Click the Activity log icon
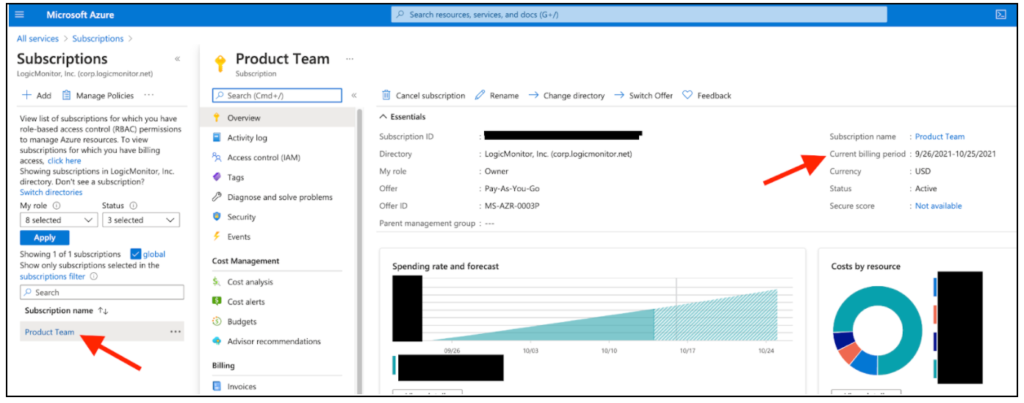The height and width of the screenshot is (403, 1024). [x=217, y=138]
